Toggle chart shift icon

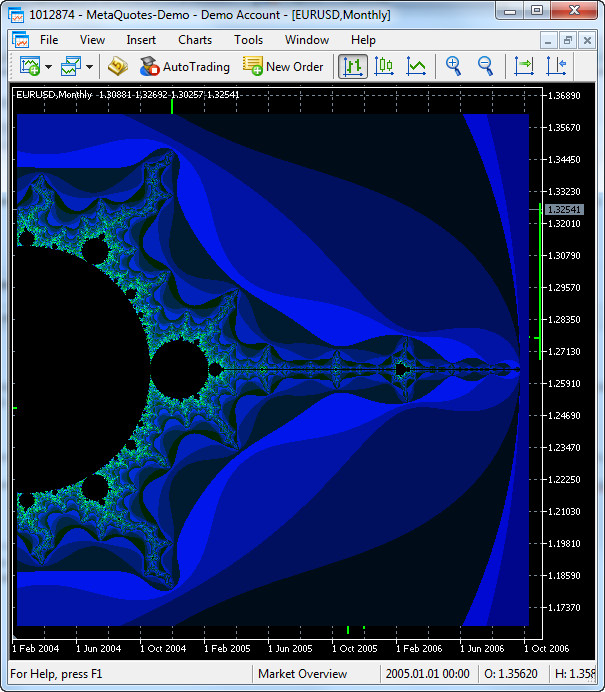(556, 67)
